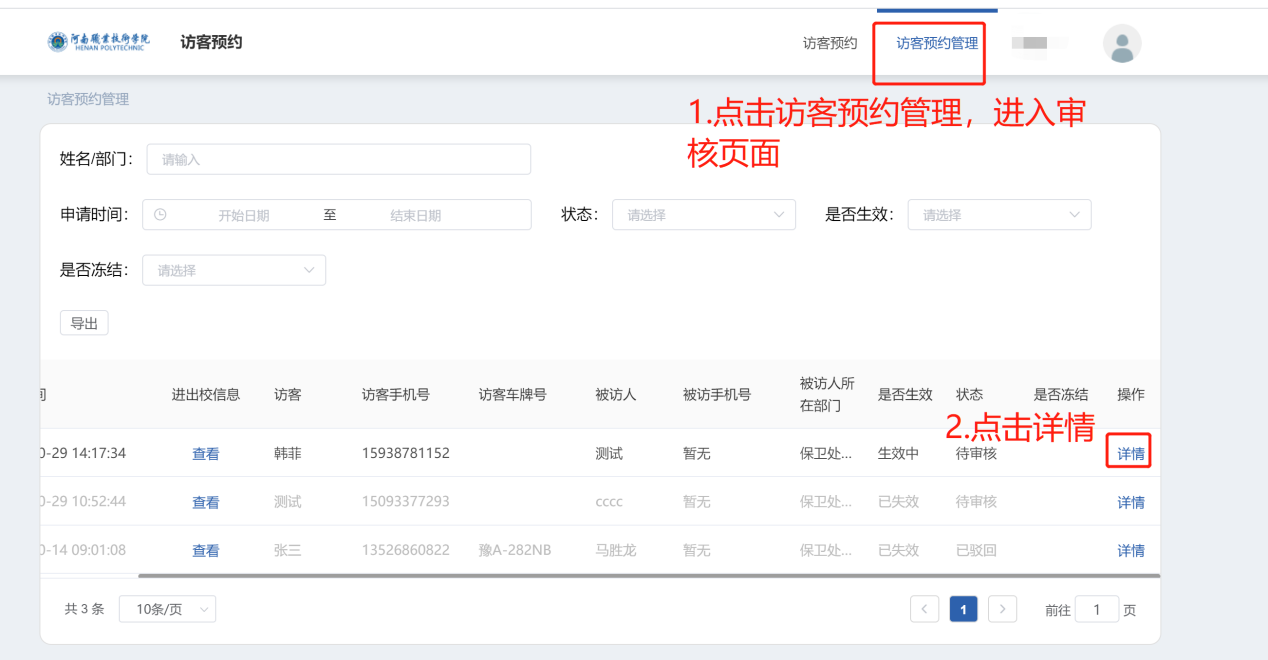The height and width of the screenshot is (660, 1268).
Task: Switch to 访客预约管理 tab
Action: pos(937,44)
